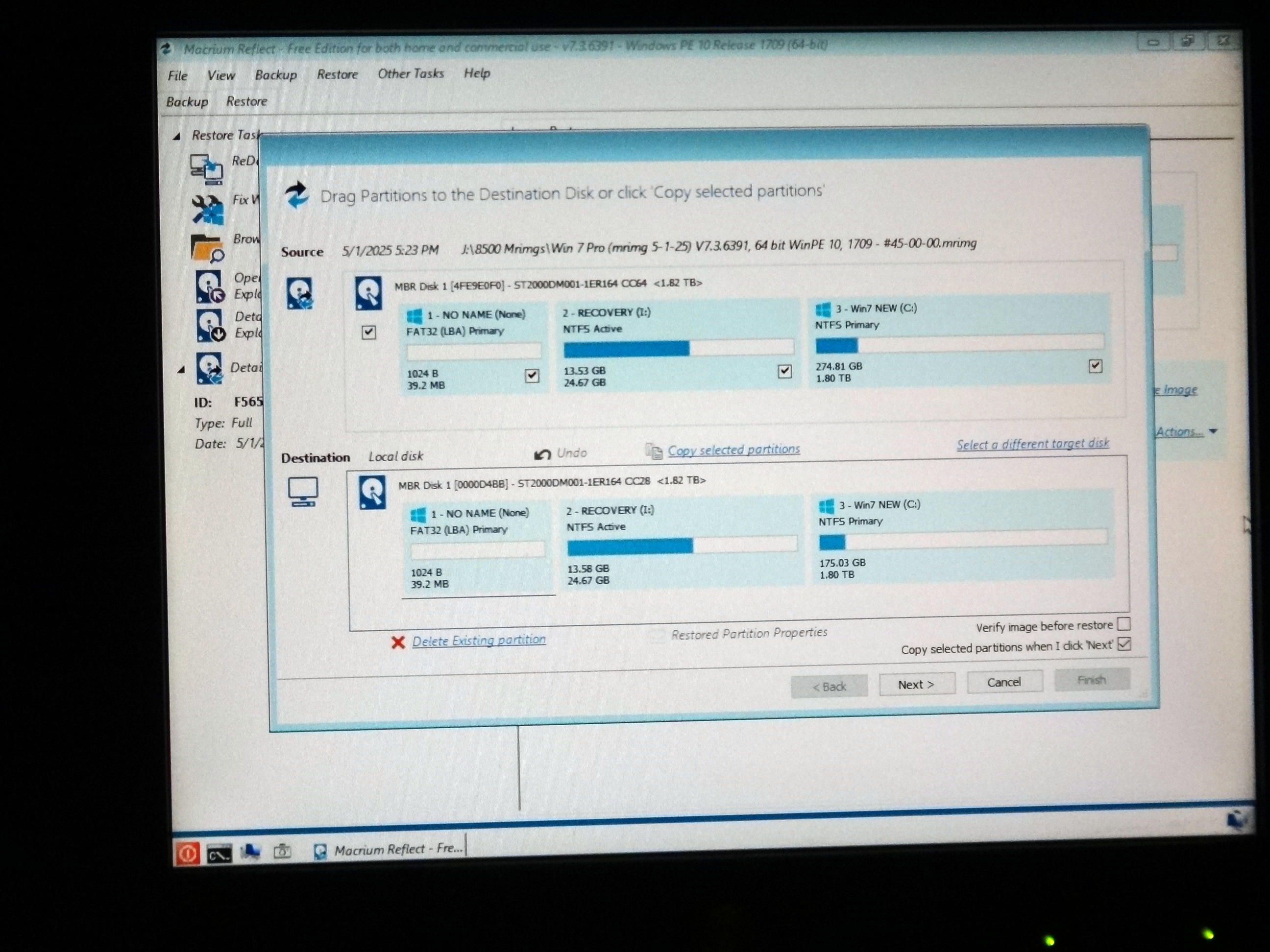Open the Help menu
1270x952 pixels.
(x=477, y=73)
